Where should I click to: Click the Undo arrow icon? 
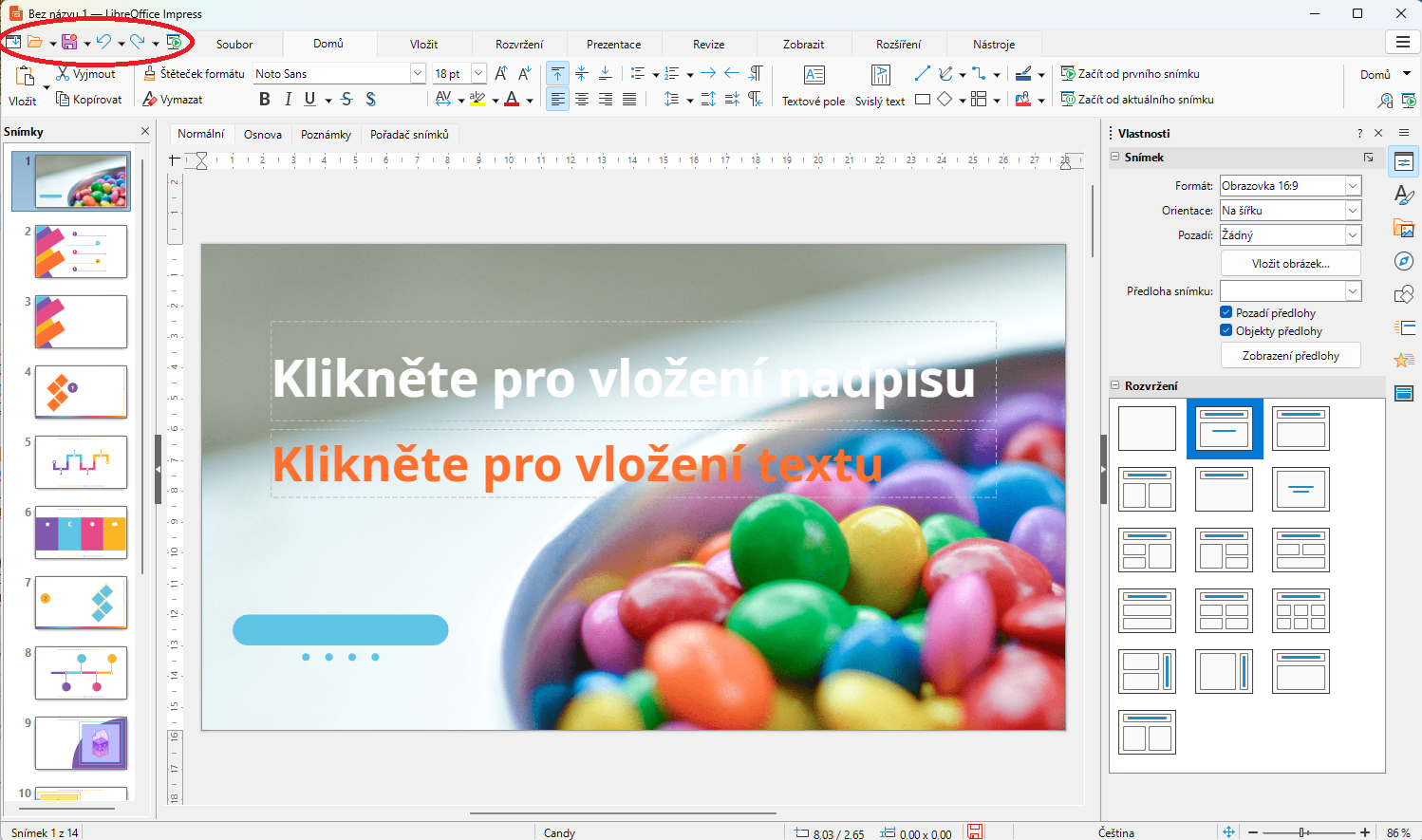point(103,42)
